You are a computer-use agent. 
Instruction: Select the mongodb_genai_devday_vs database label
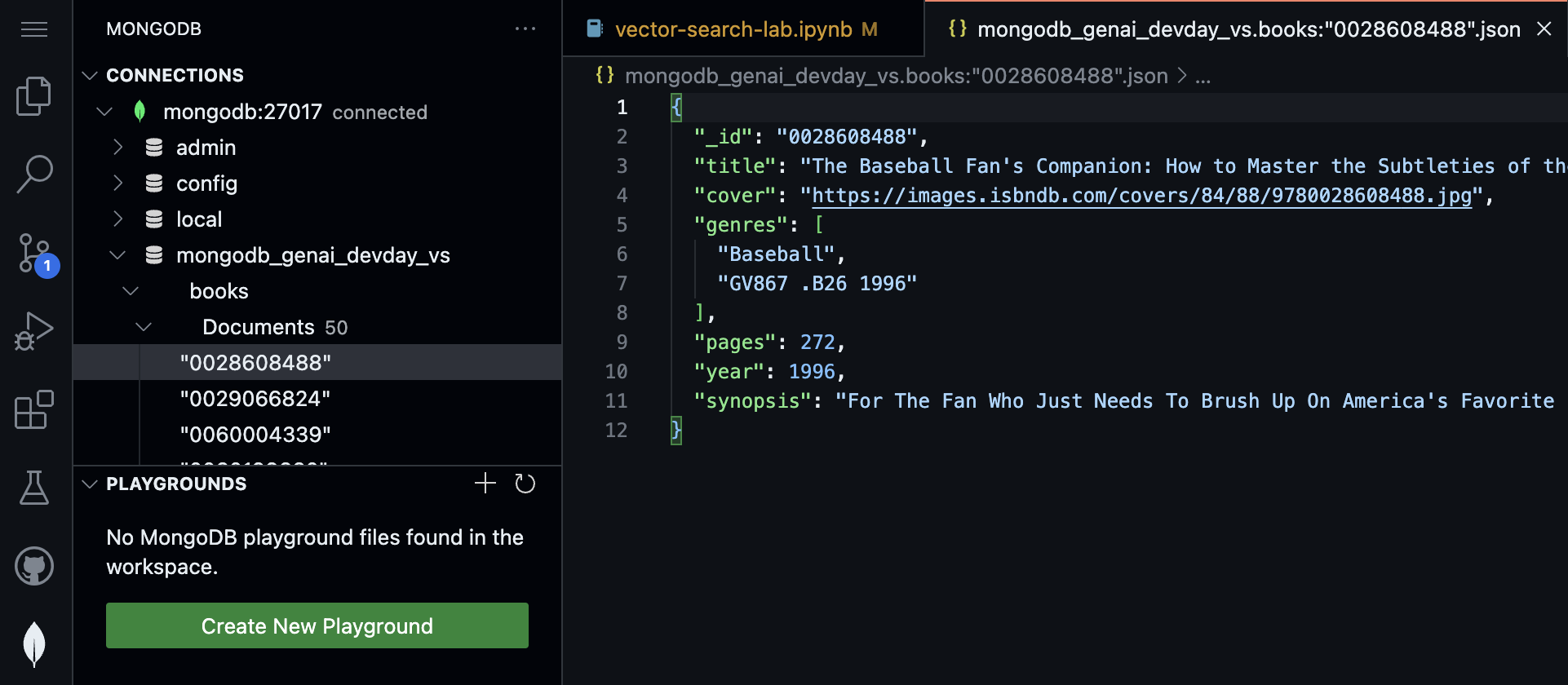[313, 255]
